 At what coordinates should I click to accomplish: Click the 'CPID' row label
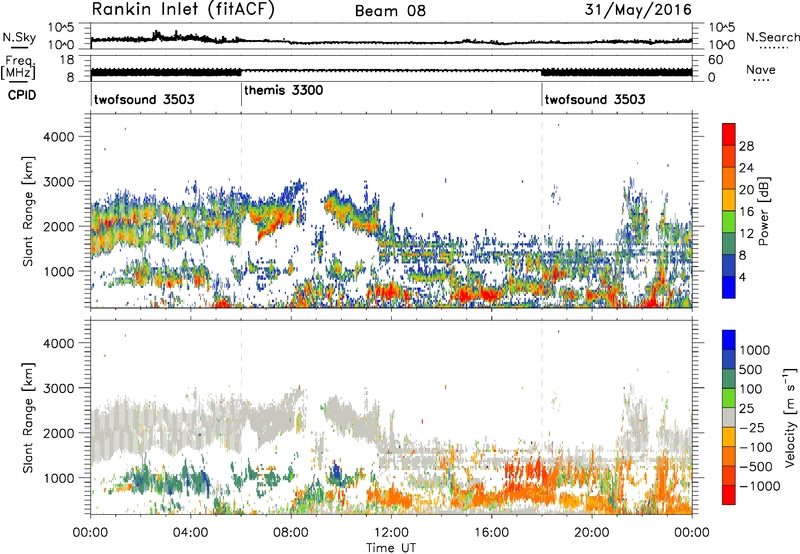tap(22, 95)
